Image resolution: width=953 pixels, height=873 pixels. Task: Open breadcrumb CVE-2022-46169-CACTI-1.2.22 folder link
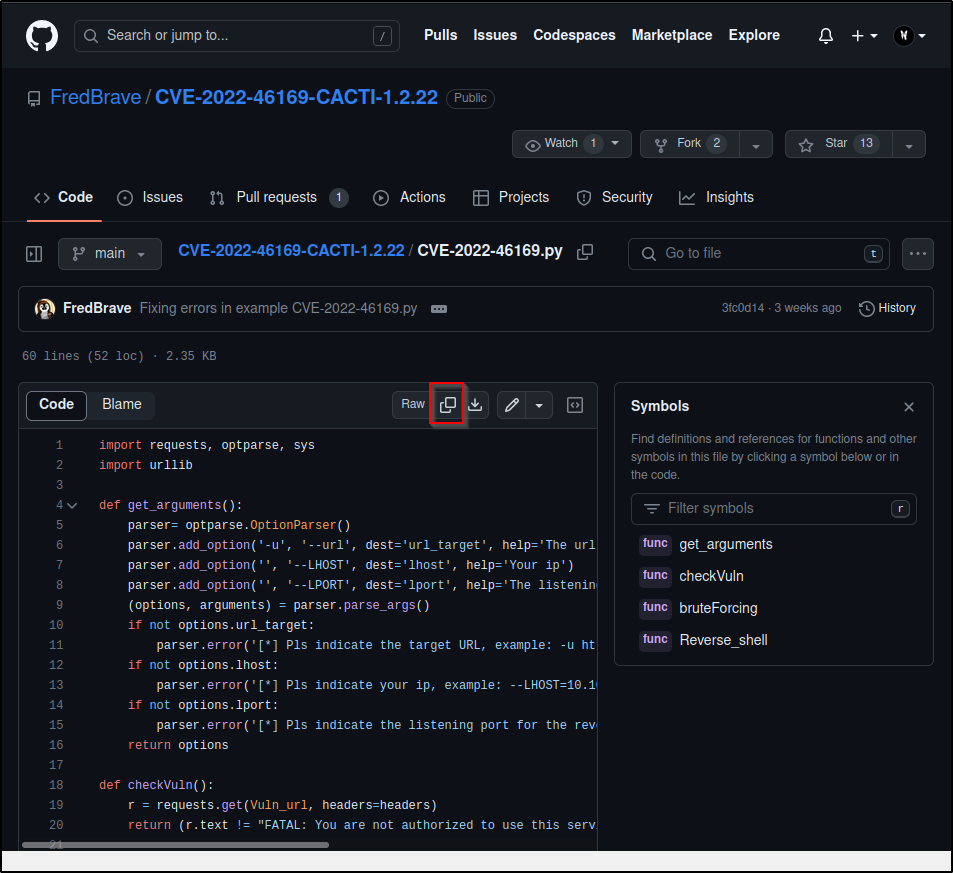pyautogui.click(x=291, y=250)
